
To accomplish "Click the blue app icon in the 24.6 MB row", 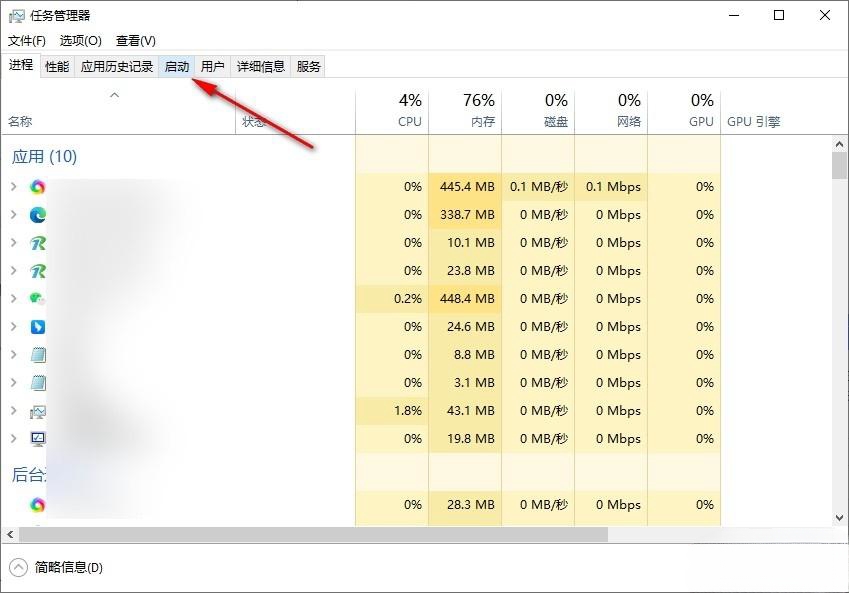I will 37,327.
